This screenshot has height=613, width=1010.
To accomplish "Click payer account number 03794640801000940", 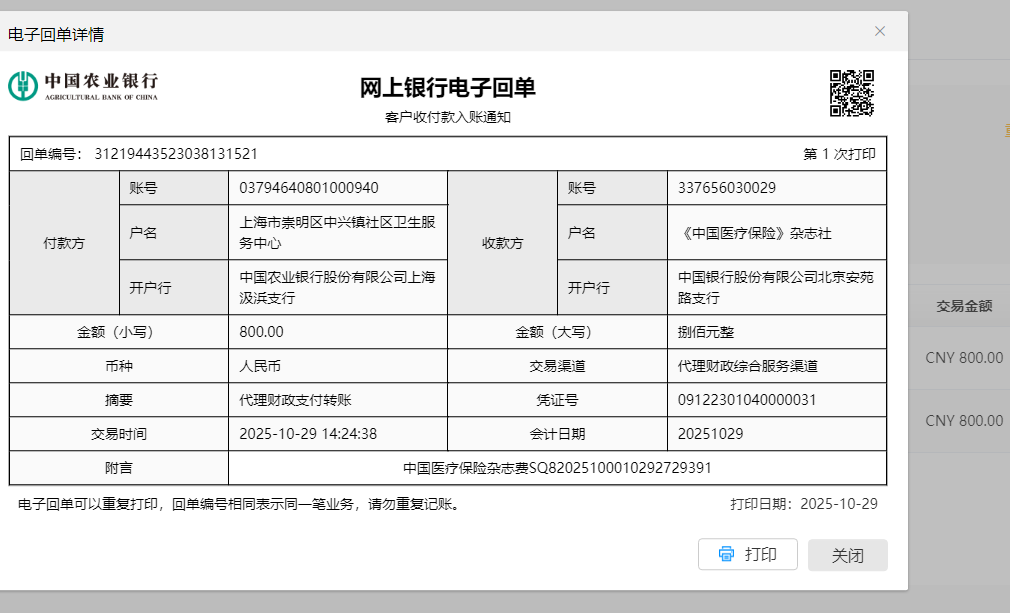I will (308, 188).
